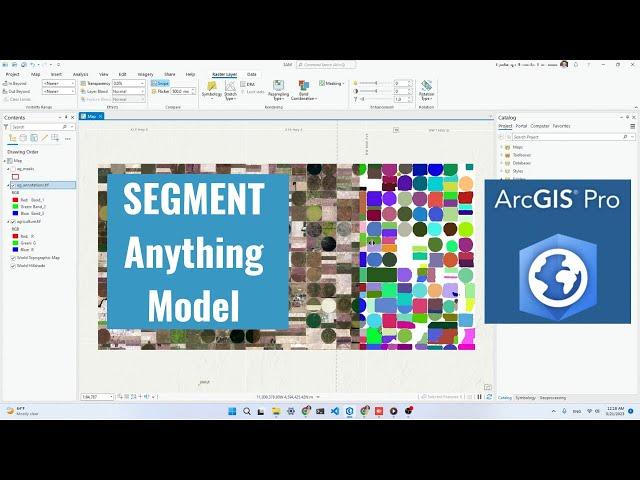
Task: Switch to the Imagery ribbon tab
Action: click(x=145, y=74)
